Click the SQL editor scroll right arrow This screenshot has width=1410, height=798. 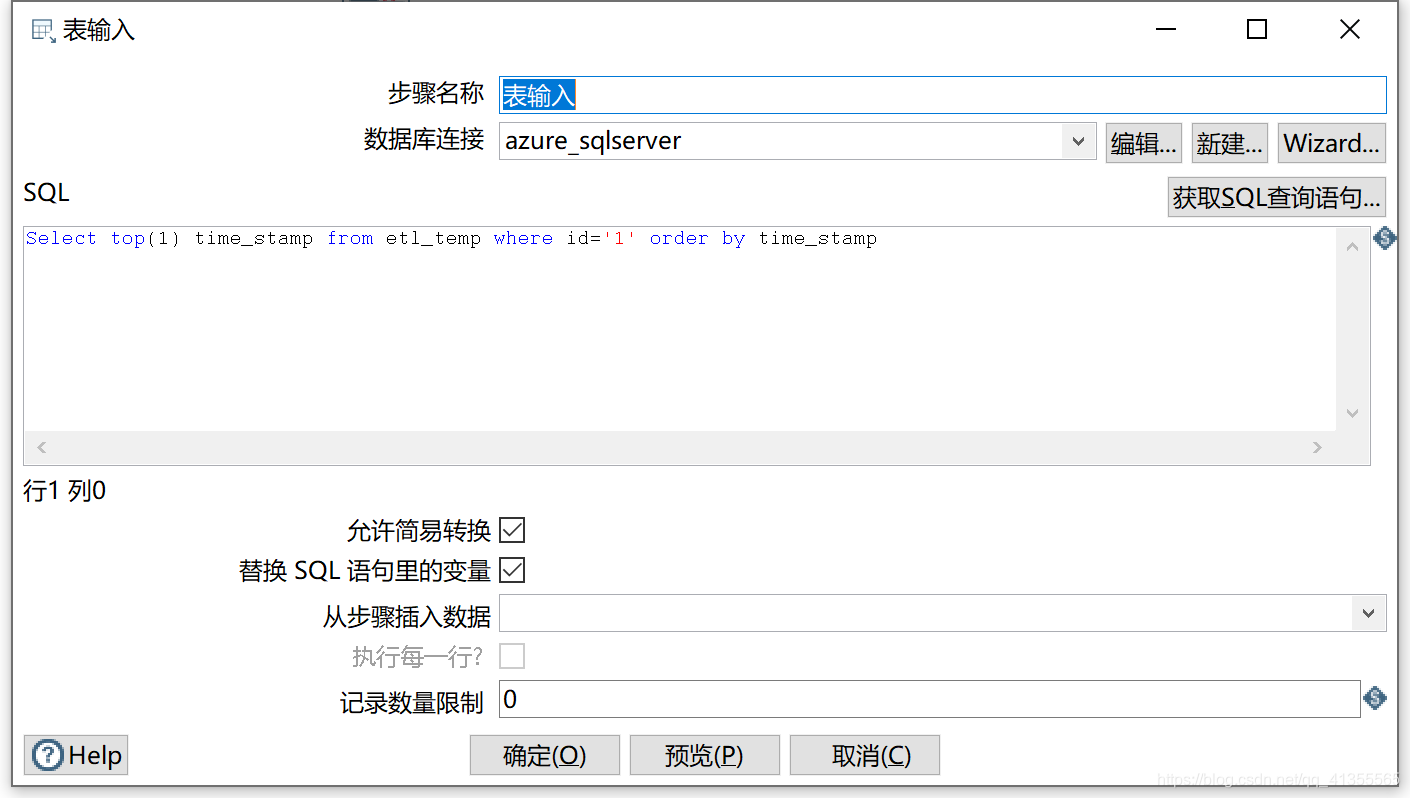(x=1317, y=448)
